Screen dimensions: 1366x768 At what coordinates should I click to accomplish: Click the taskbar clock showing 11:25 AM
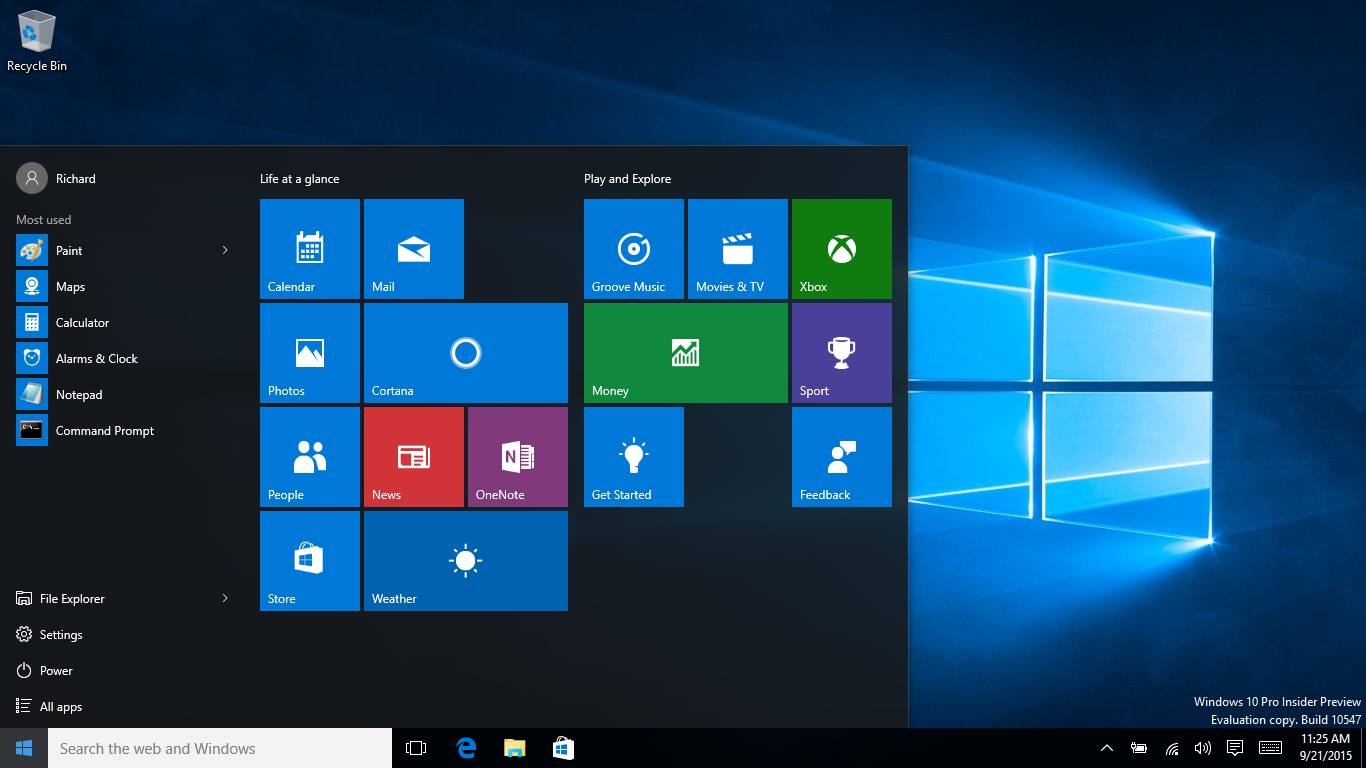1326,748
